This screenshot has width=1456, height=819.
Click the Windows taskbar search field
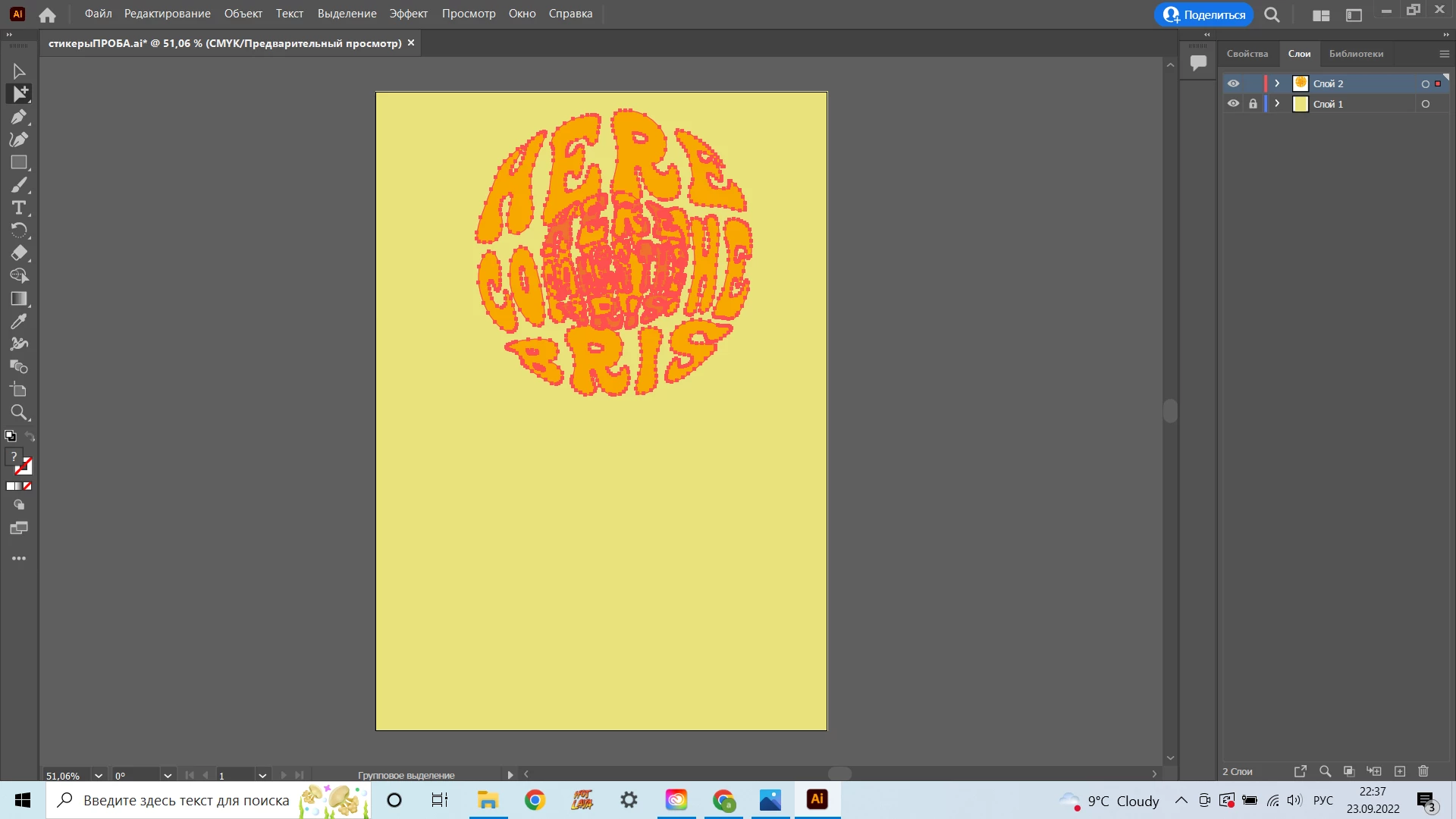pyautogui.click(x=186, y=800)
